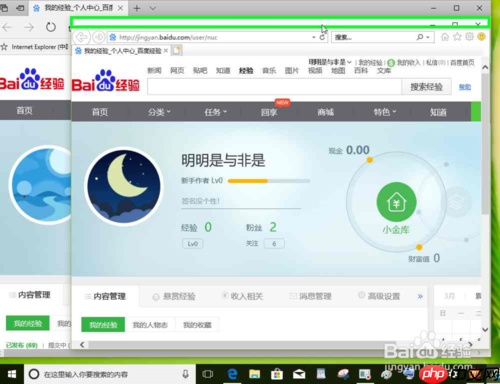Viewport: 500px width, 384px height.
Task: Click the Lv0 badge under 经验
Action: pos(193,244)
